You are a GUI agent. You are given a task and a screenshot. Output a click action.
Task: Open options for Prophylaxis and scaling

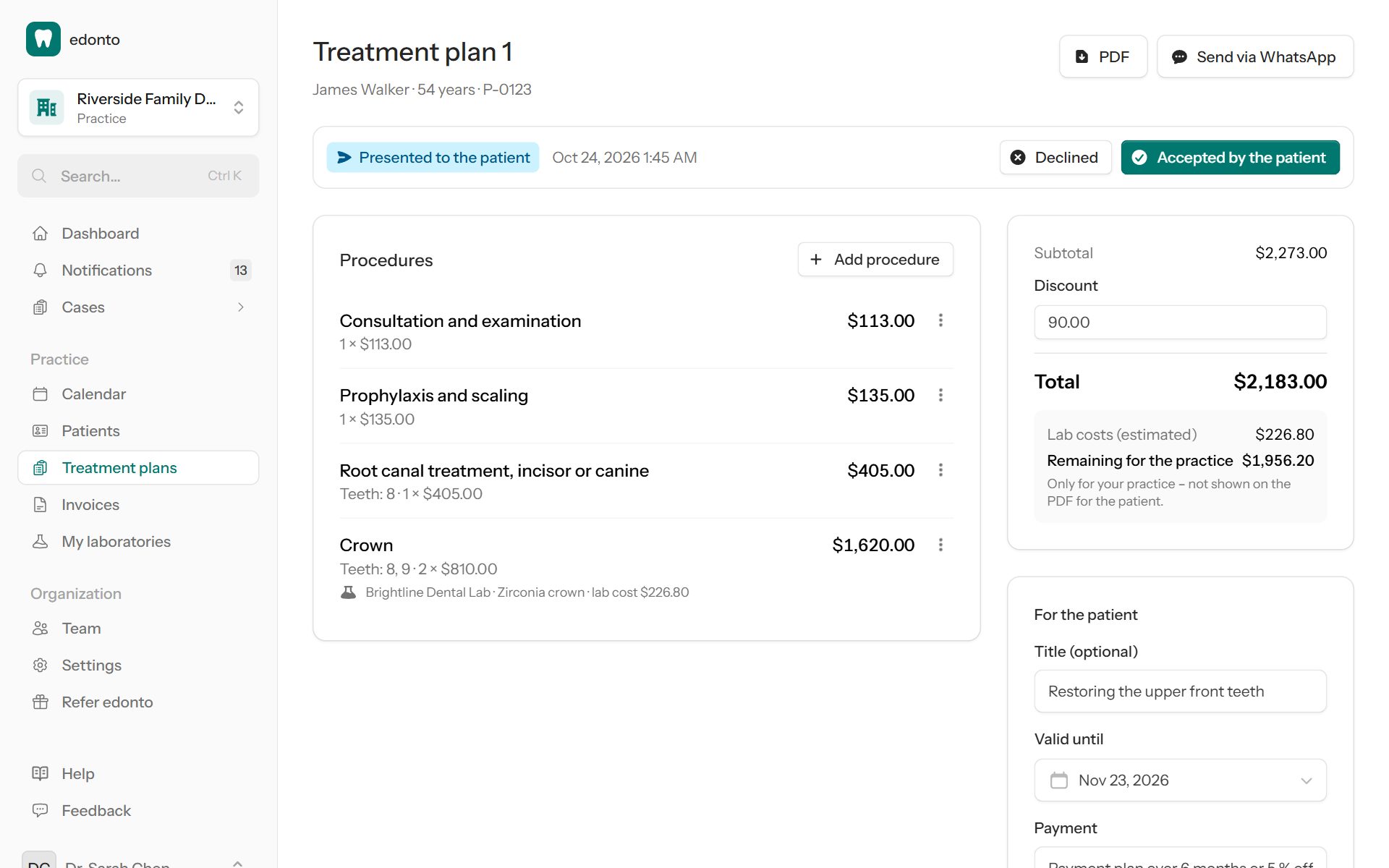pyautogui.click(x=940, y=395)
